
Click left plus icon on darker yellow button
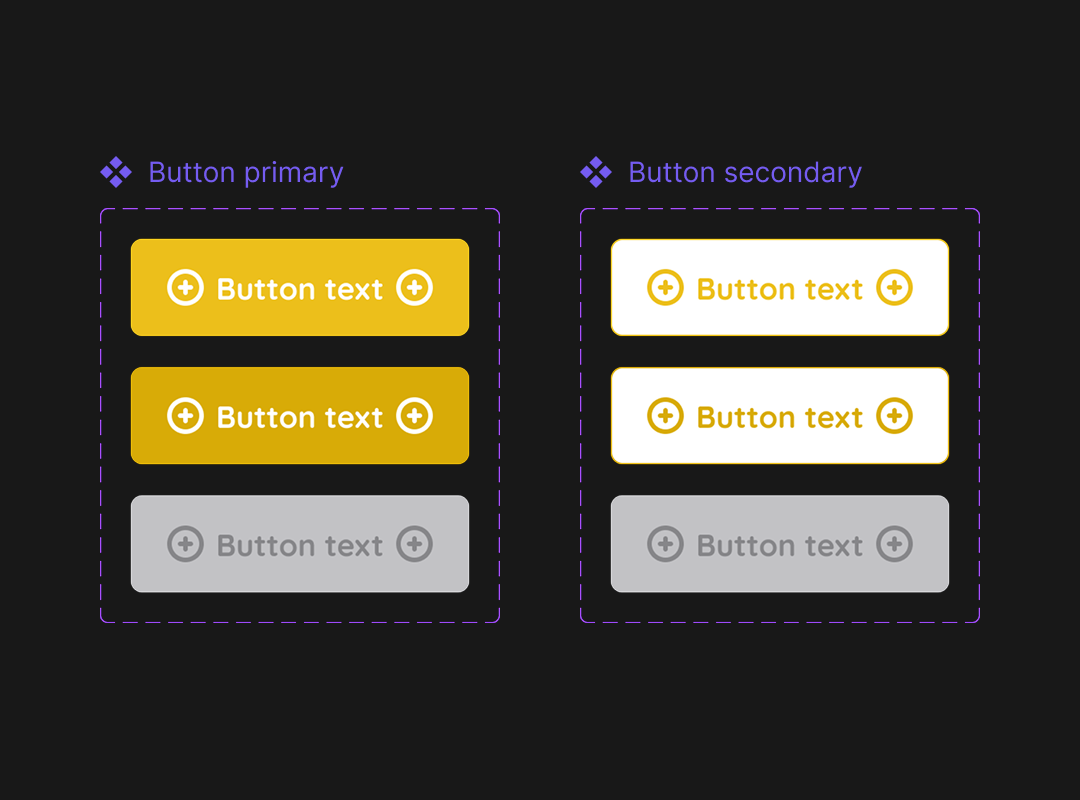tap(185, 416)
